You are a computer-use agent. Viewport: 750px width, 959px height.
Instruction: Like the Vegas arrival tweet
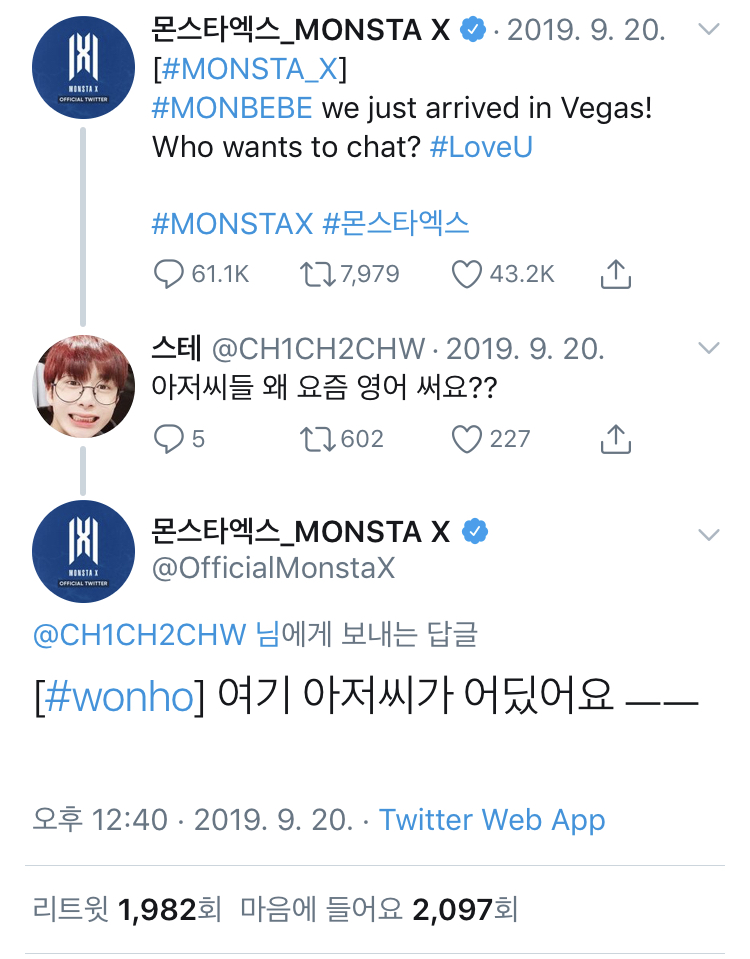[x=467, y=274]
